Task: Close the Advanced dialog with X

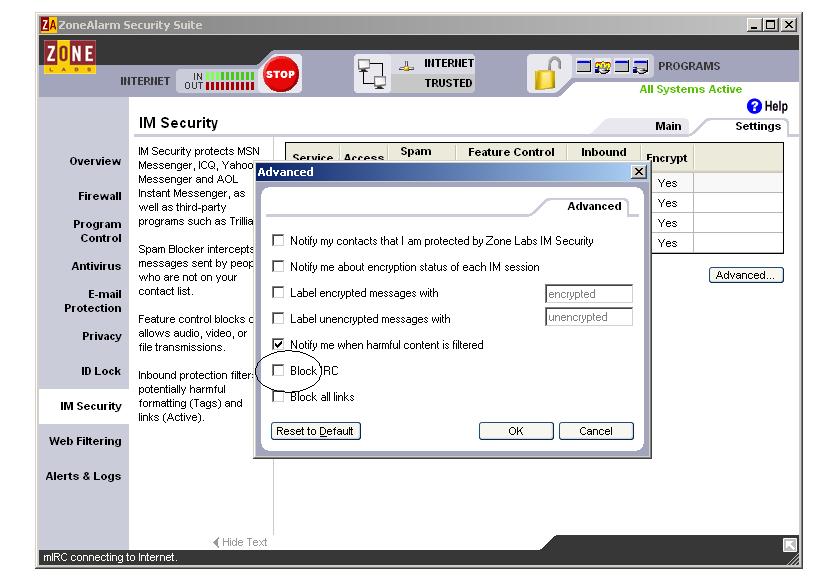Action: coord(638,171)
